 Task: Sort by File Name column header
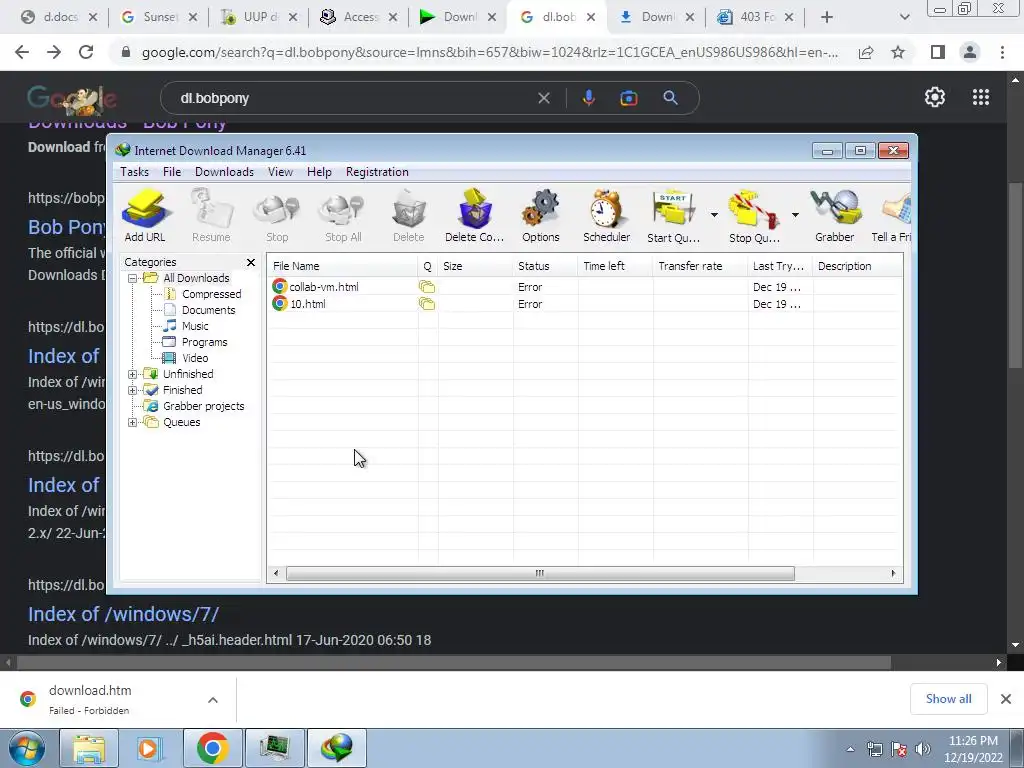click(343, 266)
